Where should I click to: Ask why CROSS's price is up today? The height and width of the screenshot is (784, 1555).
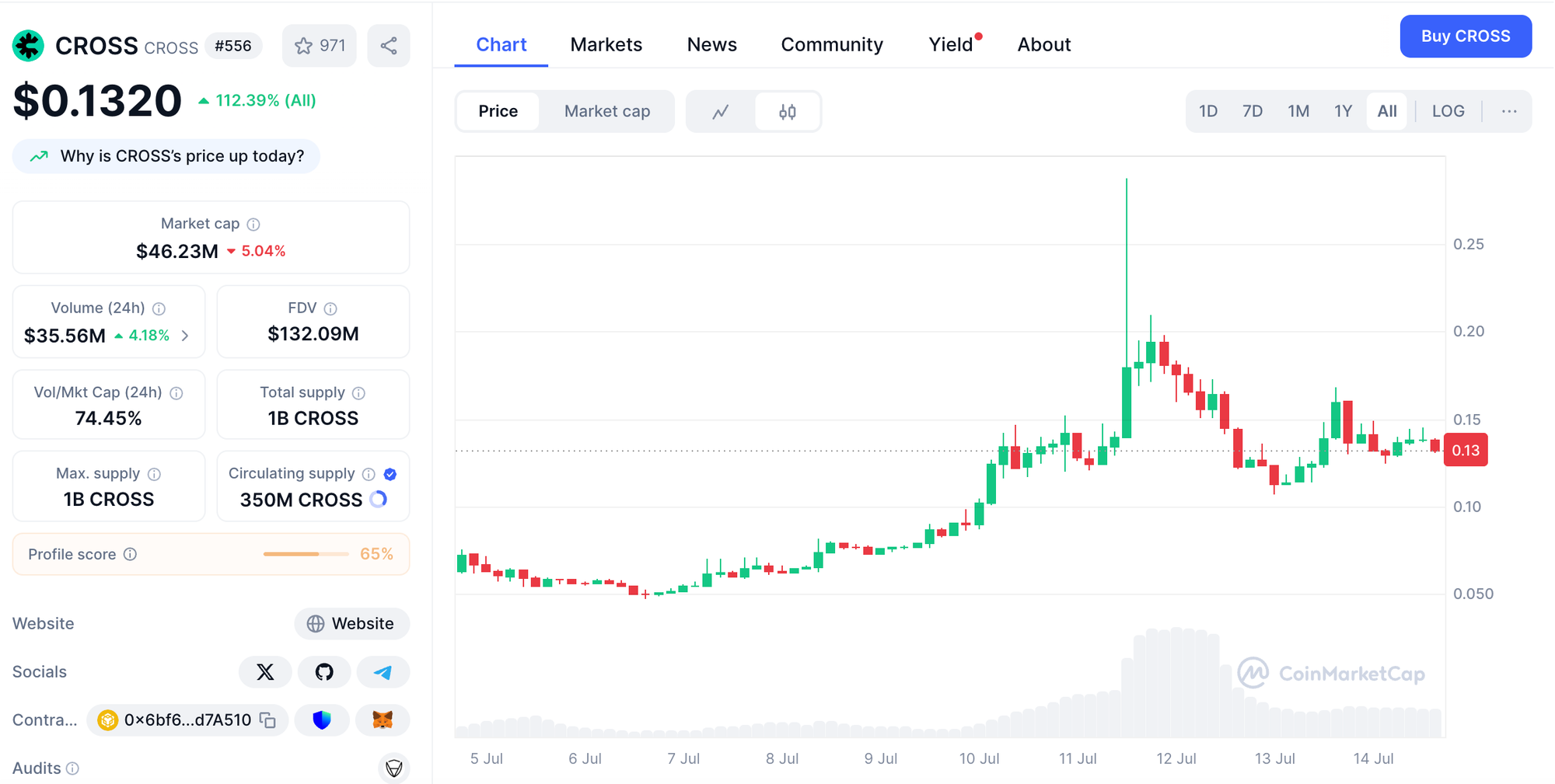pyautogui.click(x=166, y=156)
